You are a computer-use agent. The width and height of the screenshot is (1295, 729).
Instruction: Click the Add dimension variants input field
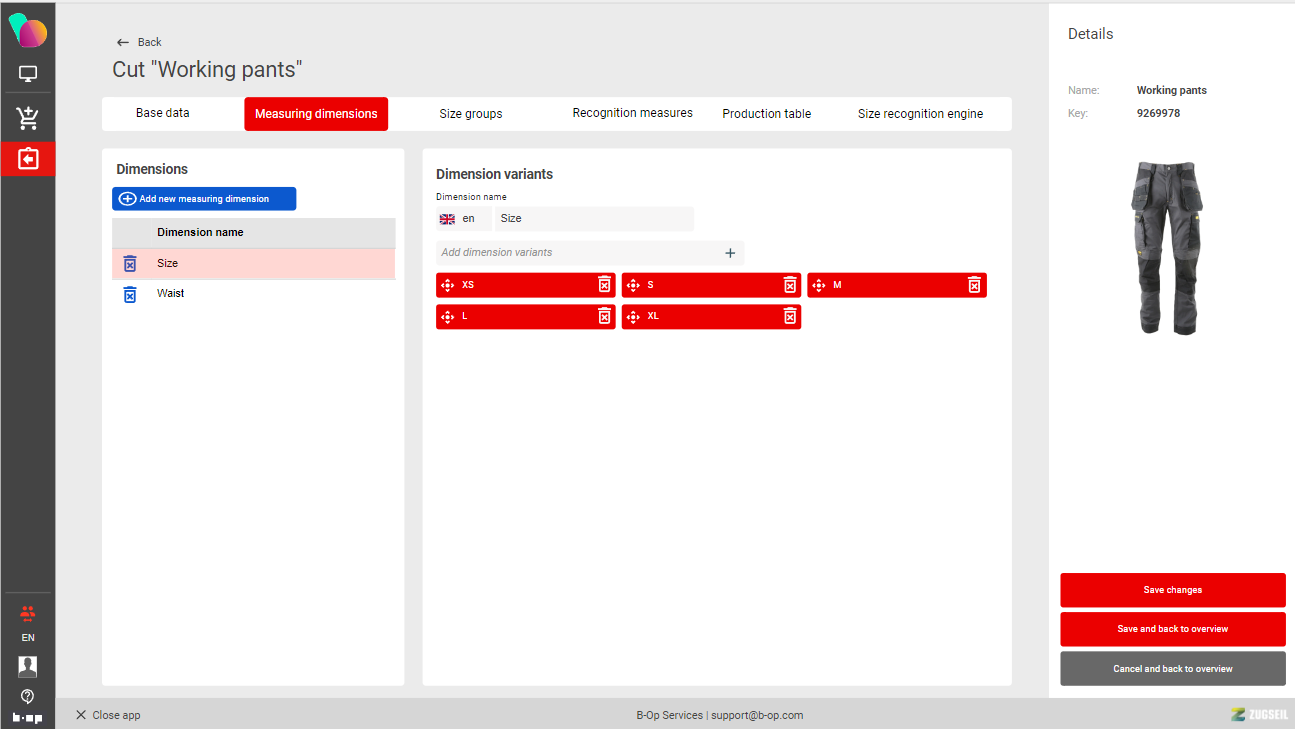[578, 253]
